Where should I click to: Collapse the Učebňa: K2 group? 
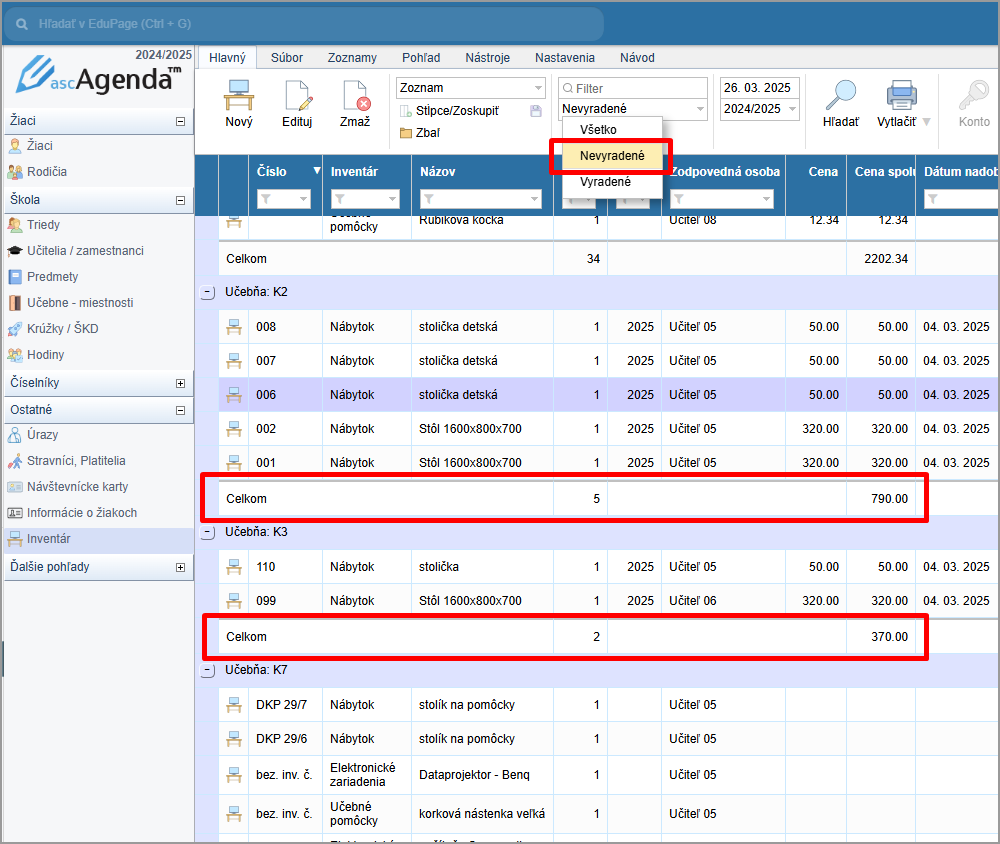208,293
